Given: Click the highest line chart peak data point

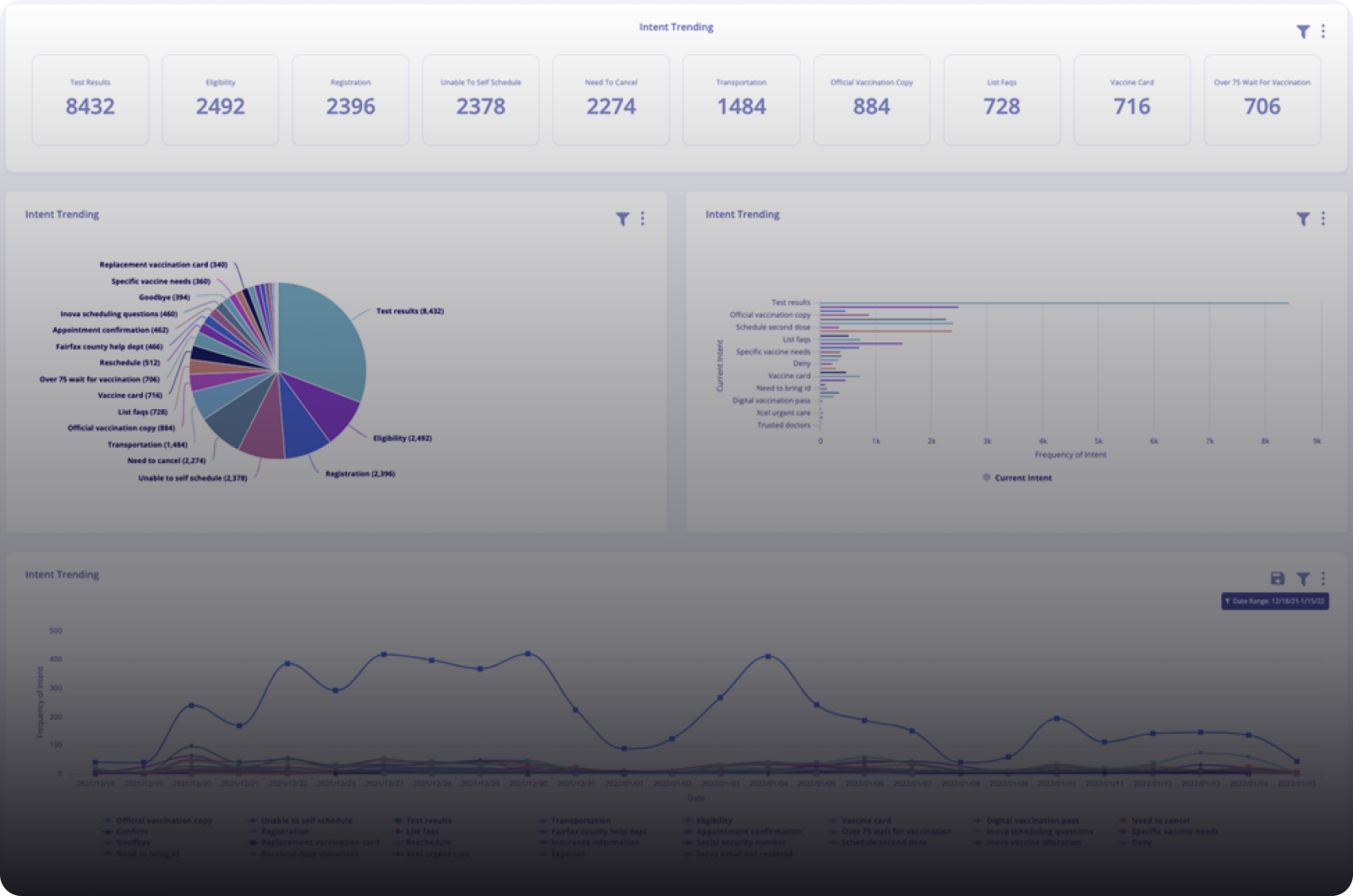Looking at the screenshot, I should click(x=529, y=653).
